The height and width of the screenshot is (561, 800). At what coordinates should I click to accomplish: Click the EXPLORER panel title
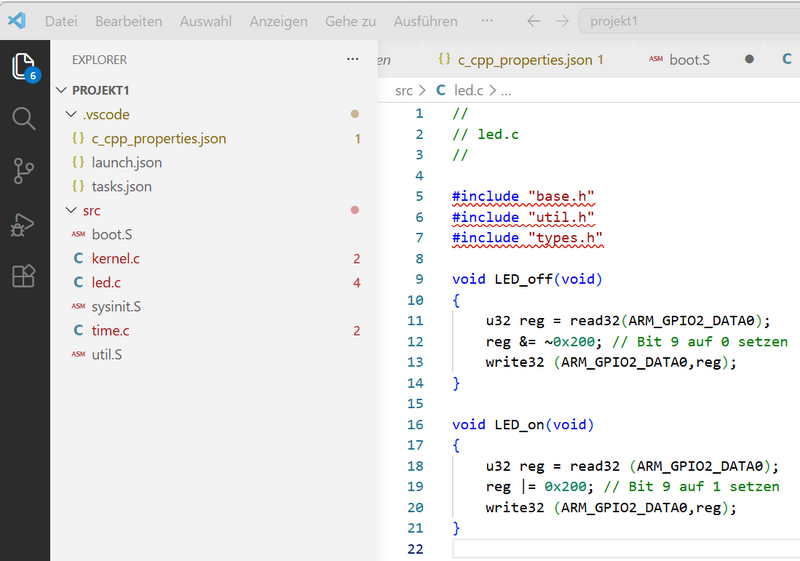coord(99,60)
